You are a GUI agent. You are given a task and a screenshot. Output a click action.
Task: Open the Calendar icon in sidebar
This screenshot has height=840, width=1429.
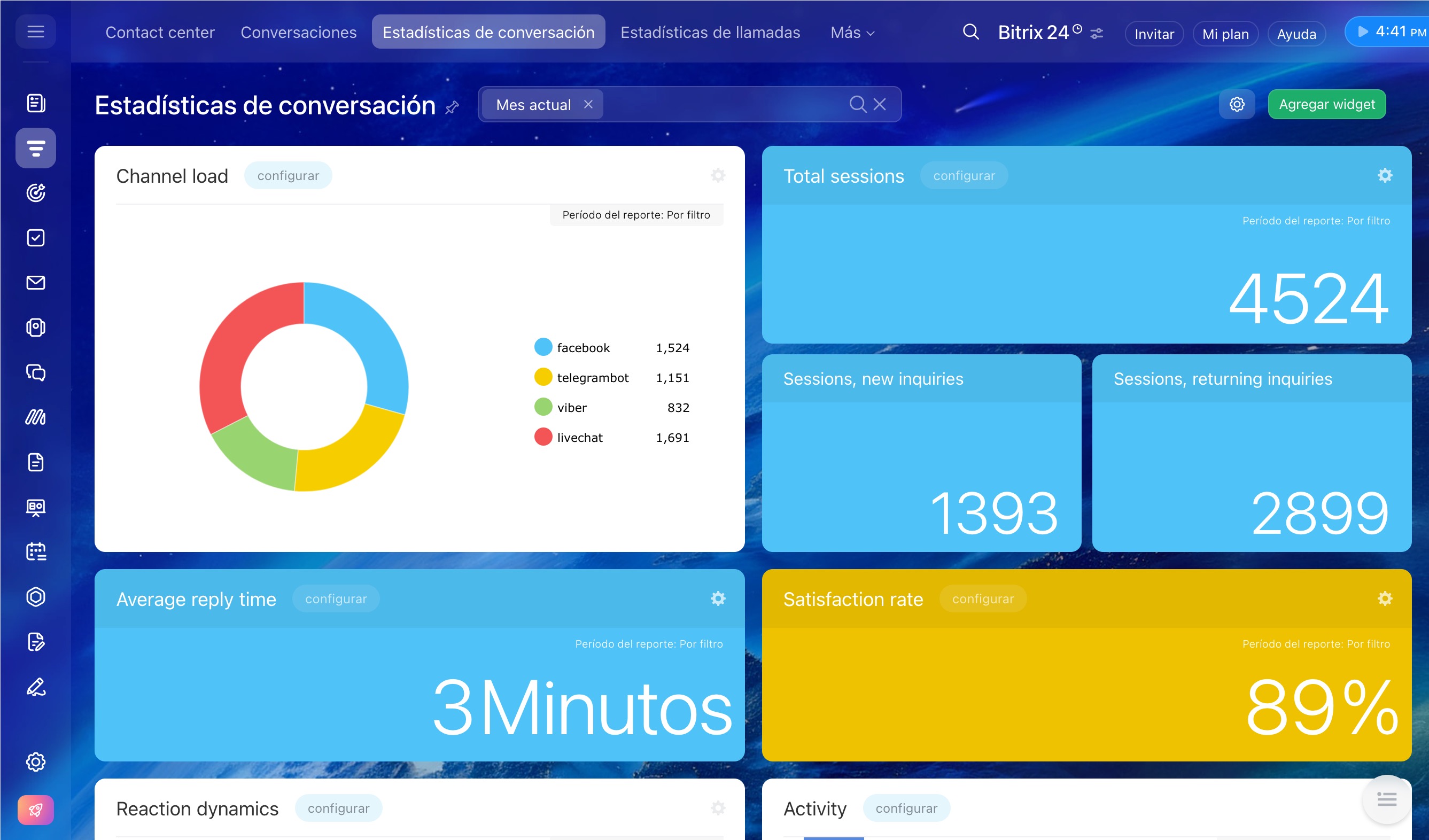click(36, 551)
